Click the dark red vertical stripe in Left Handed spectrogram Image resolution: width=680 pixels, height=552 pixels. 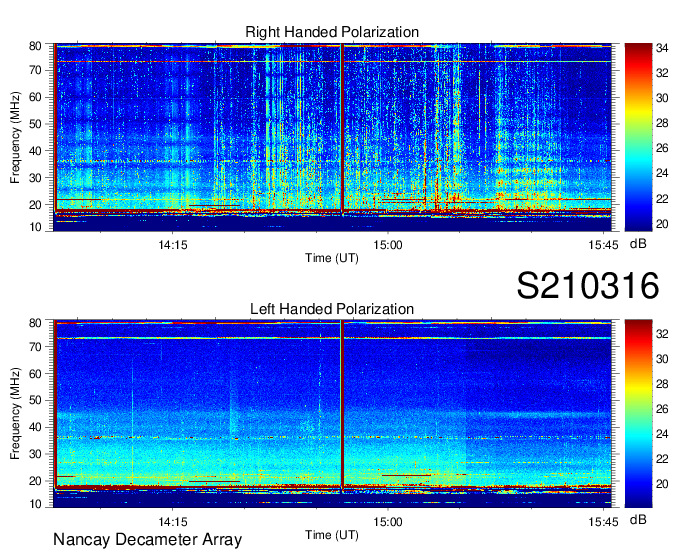342,406
